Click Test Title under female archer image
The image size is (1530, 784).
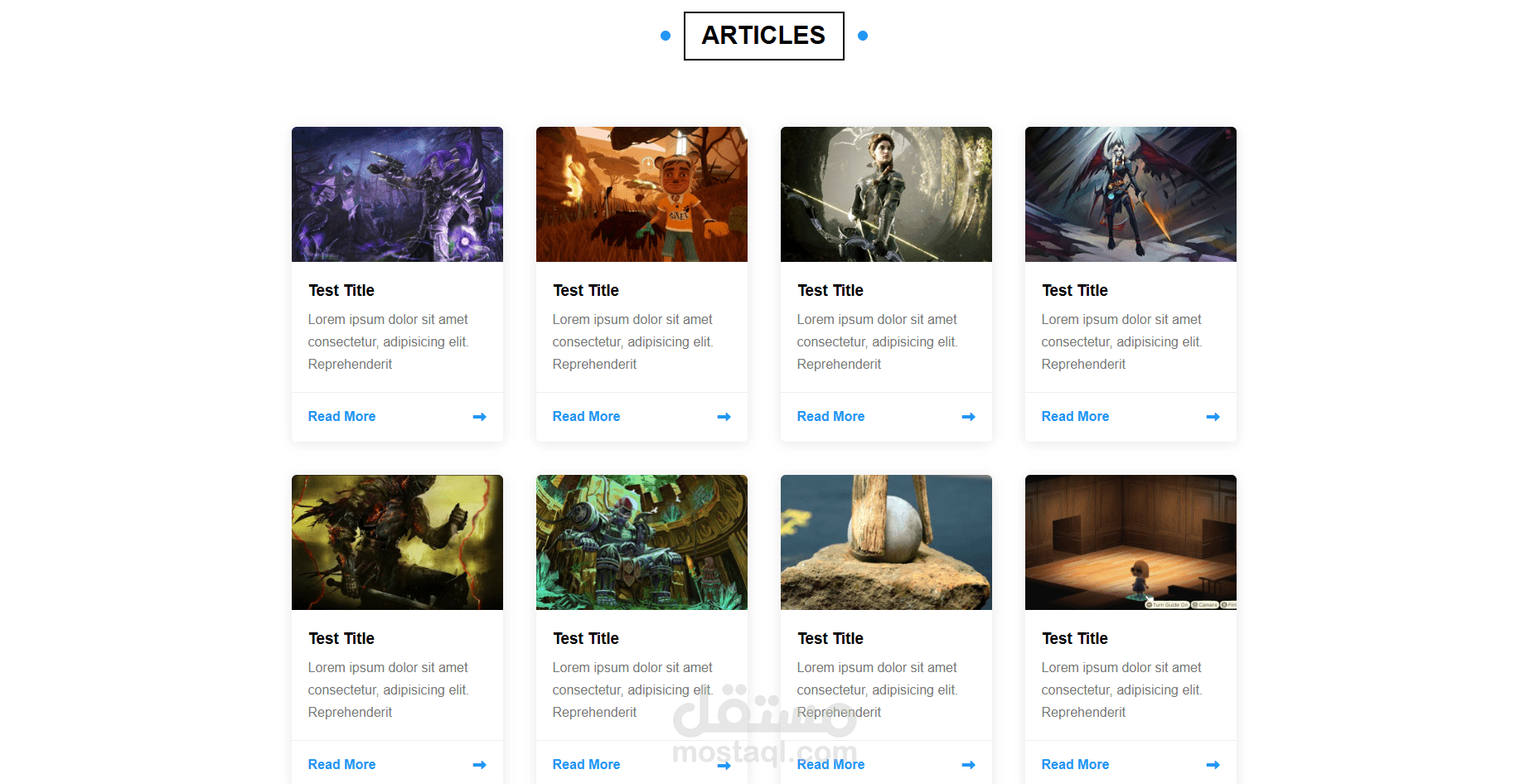[830, 290]
